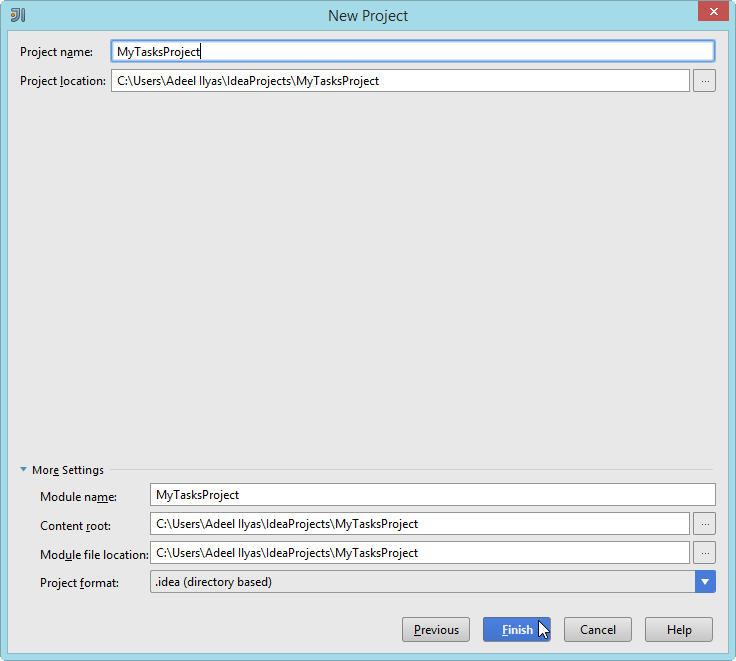Open the content root browse button
The height and width of the screenshot is (661, 736).
point(704,523)
